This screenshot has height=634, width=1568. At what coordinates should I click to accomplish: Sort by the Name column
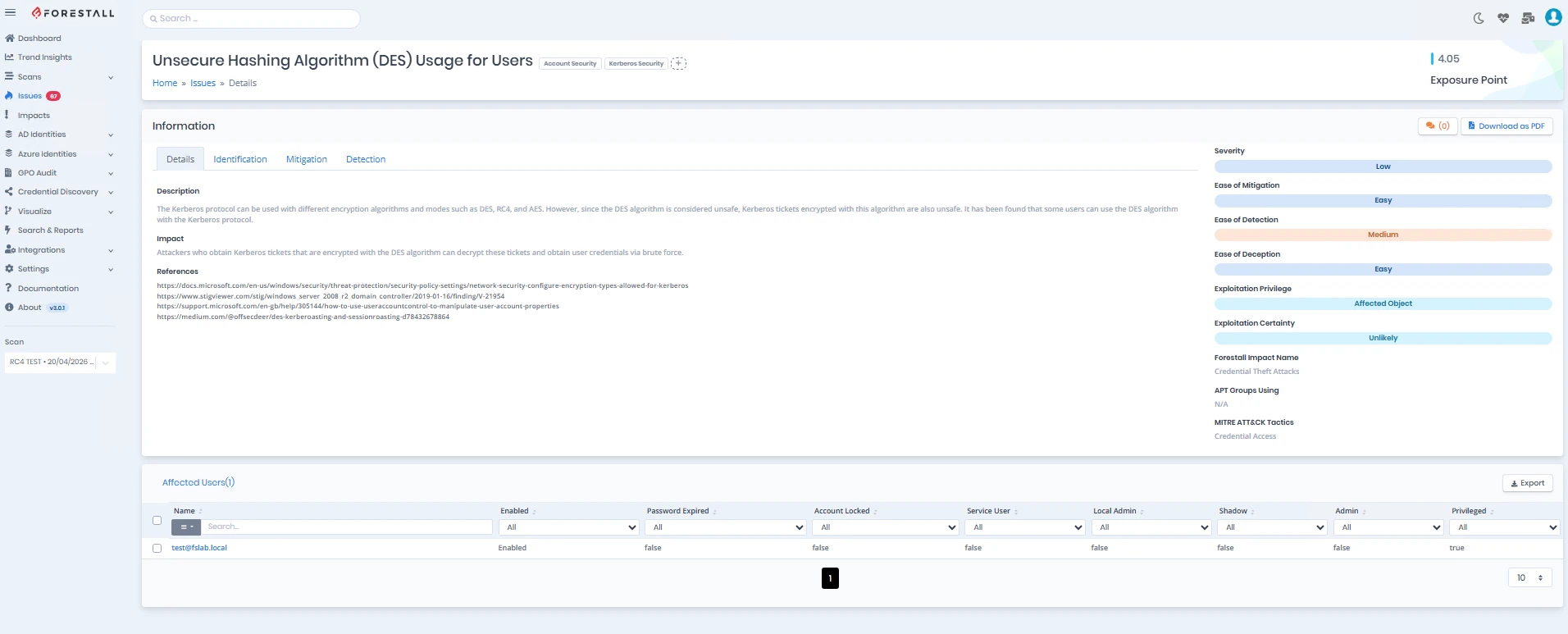pyautogui.click(x=188, y=511)
